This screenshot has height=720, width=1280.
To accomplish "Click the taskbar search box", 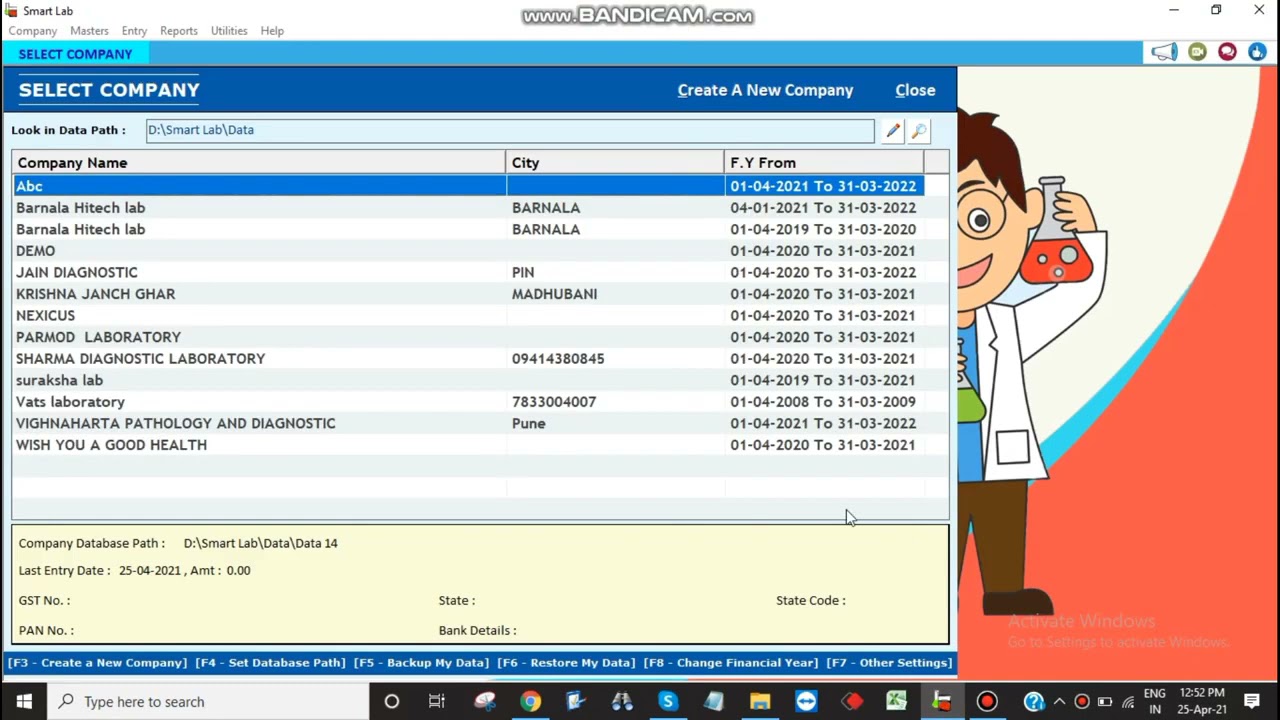I will tap(207, 701).
